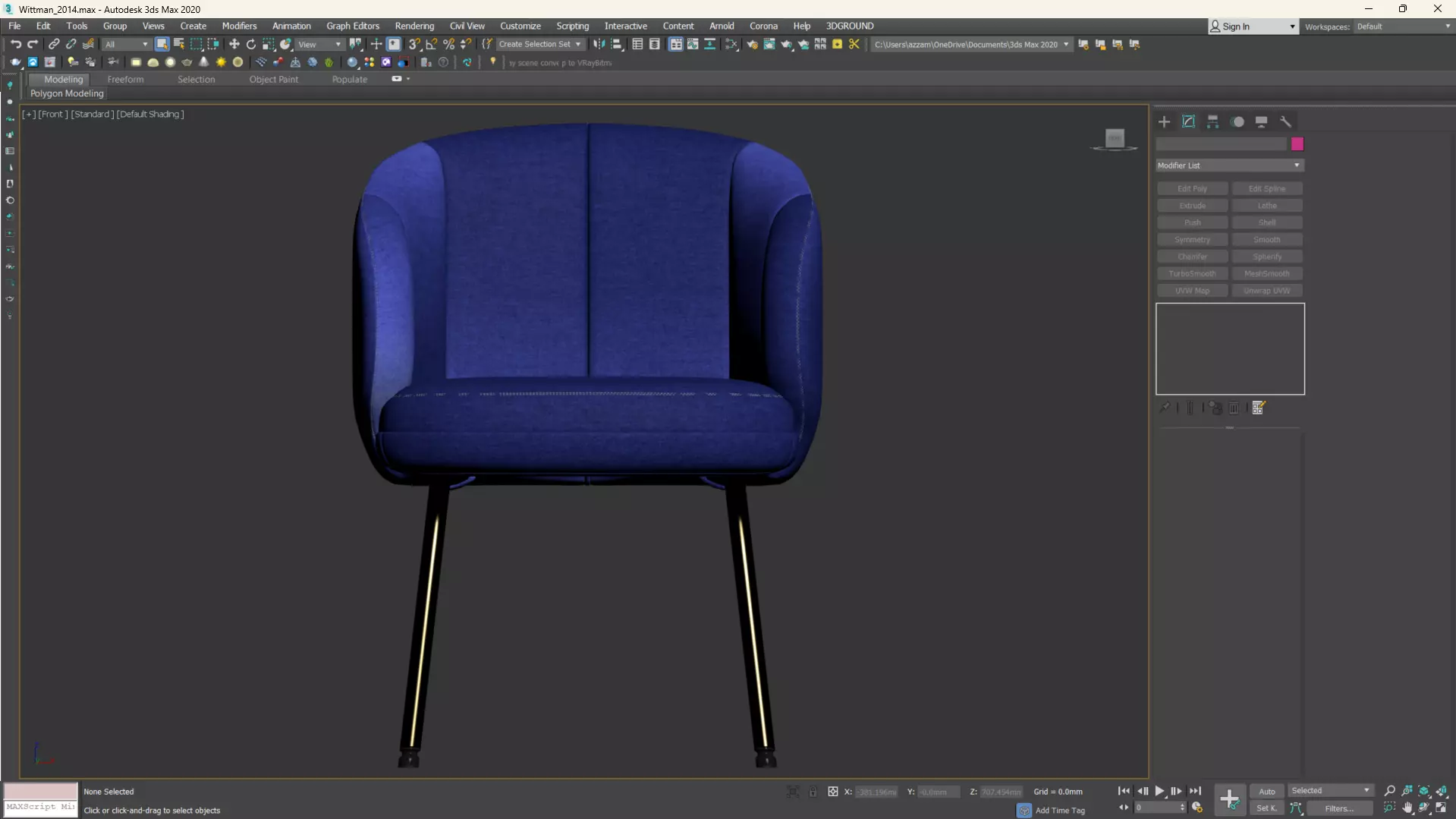Click Configure Modifier Sets icon
The height and width of the screenshot is (819, 1456).
point(1259,408)
